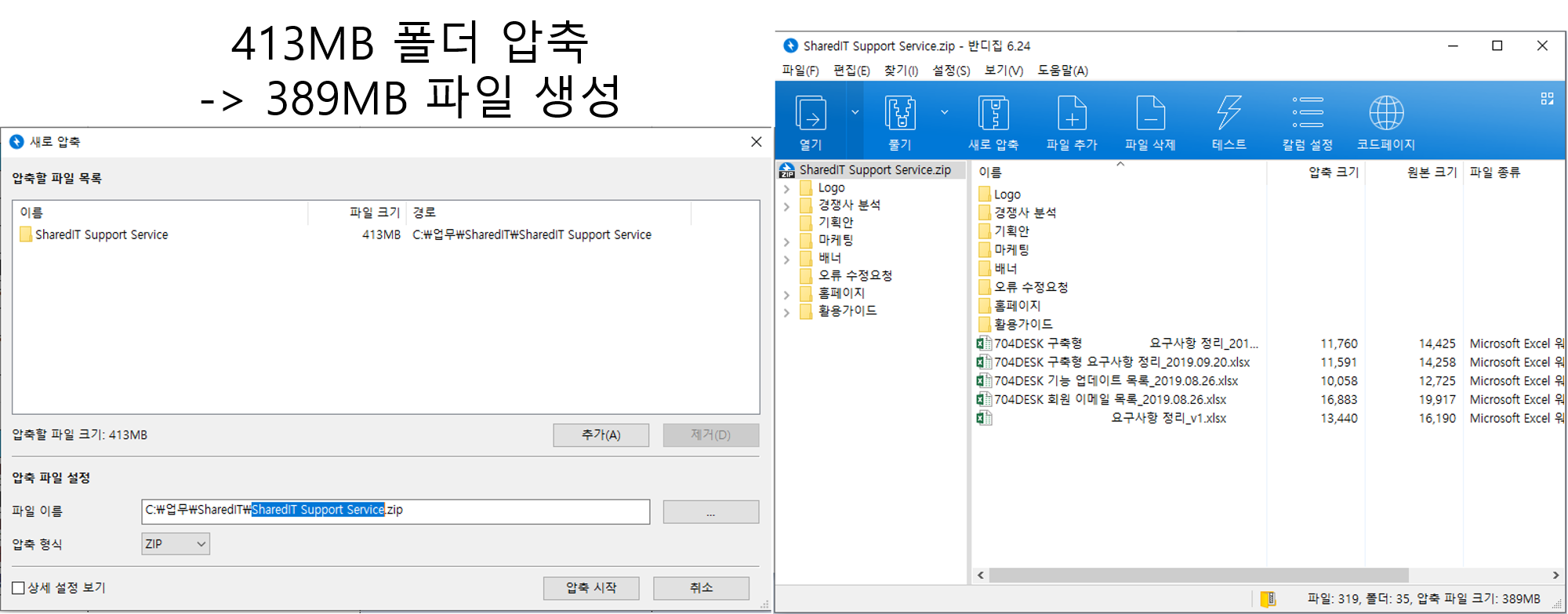Click Excel icon of 기능 업데이트 목록 file

point(984,380)
